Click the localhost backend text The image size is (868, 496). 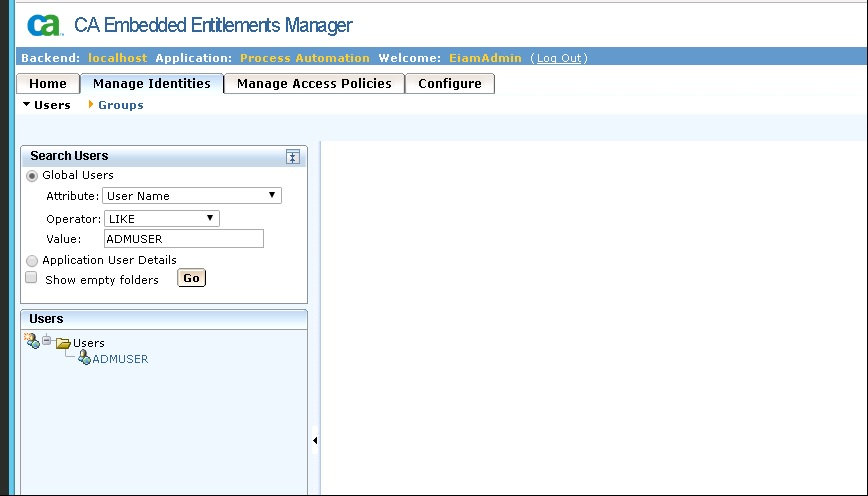click(118, 58)
